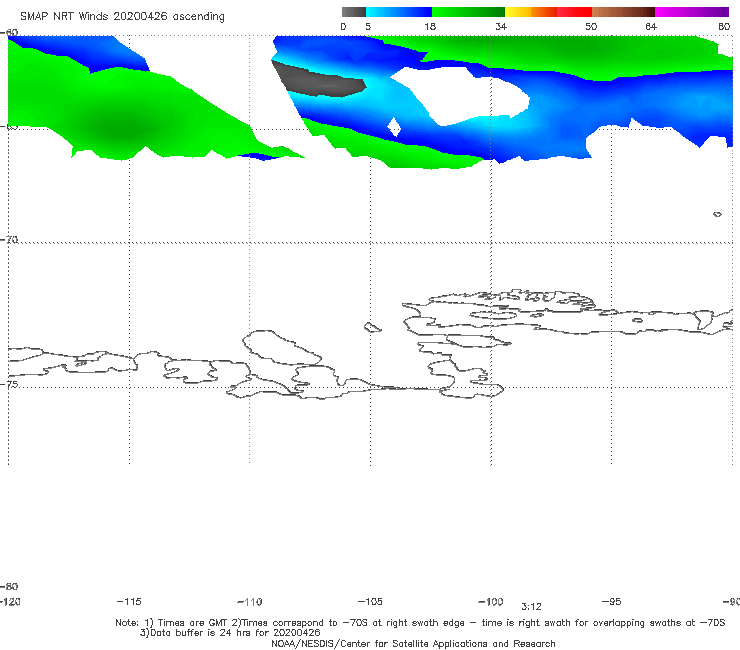
Task: Click the color bar label "64"
Action: pos(651,26)
